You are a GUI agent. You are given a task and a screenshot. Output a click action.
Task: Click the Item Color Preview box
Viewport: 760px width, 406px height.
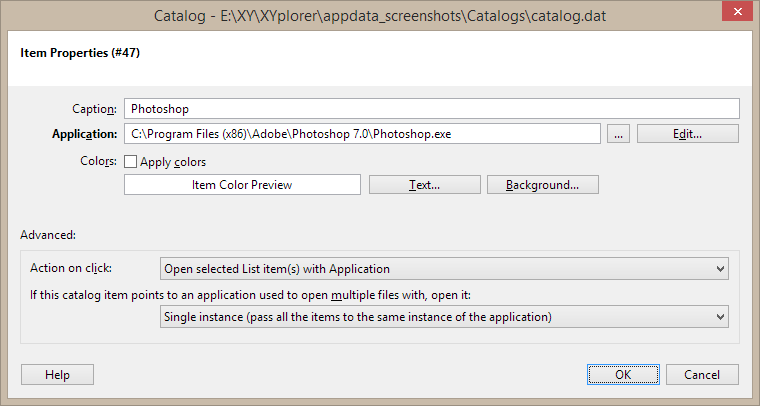(241, 185)
